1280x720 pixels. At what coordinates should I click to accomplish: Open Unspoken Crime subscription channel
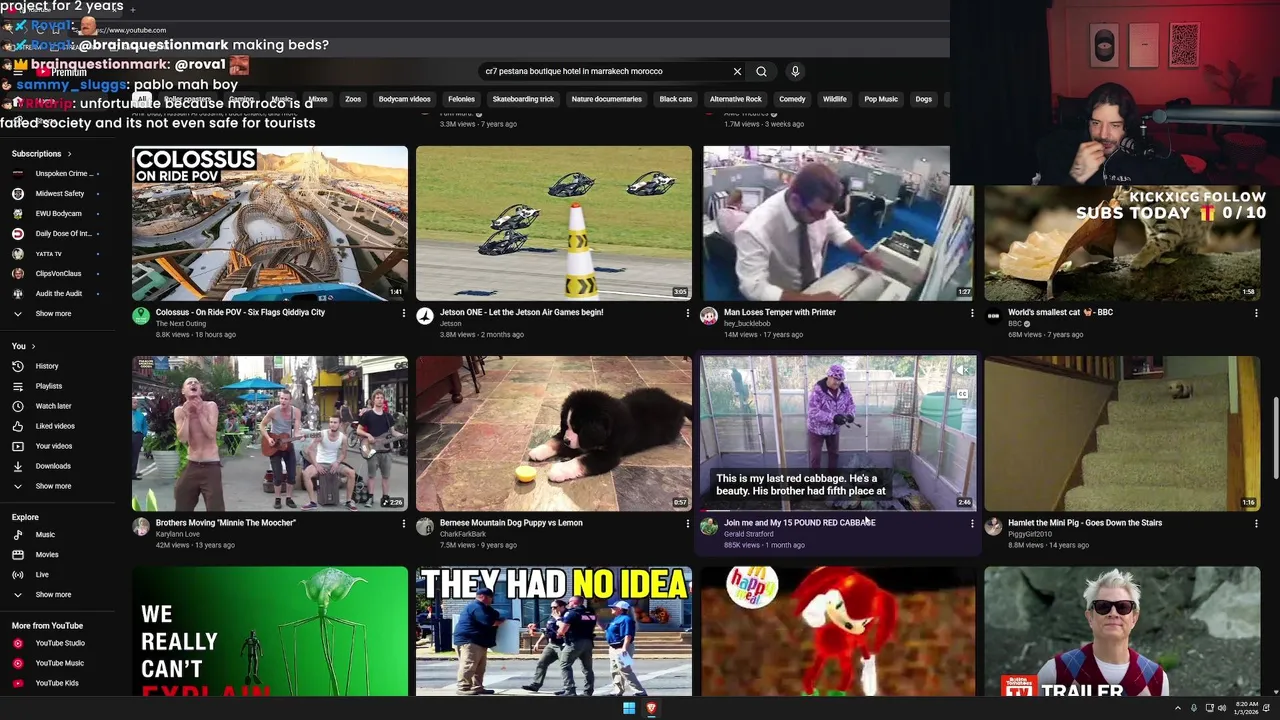click(x=55, y=174)
